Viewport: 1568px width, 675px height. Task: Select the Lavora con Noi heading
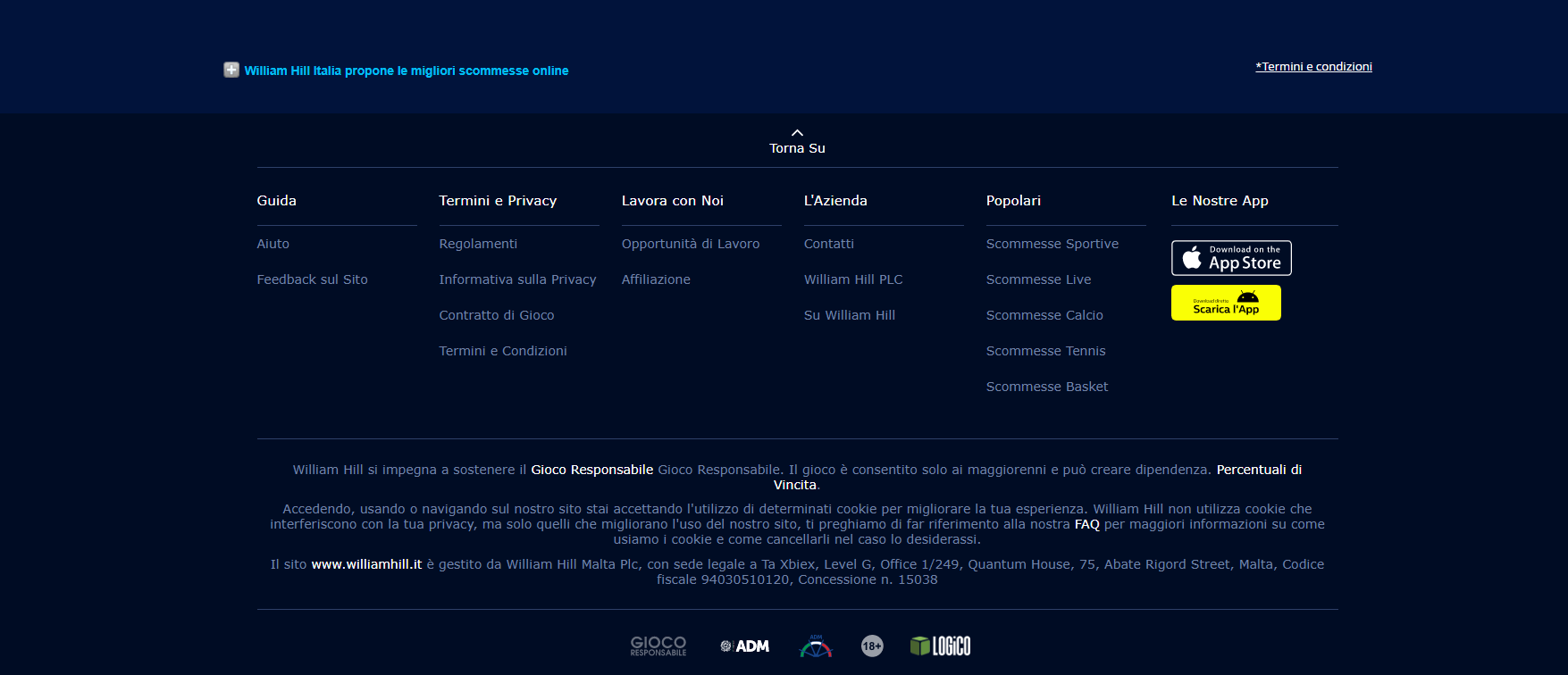click(x=673, y=201)
